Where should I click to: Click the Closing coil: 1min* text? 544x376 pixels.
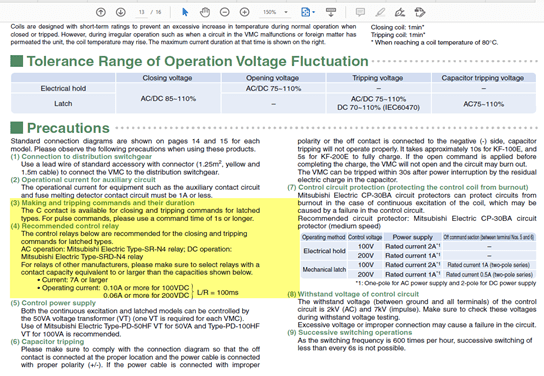pyautogui.click(x=398, y=27)
